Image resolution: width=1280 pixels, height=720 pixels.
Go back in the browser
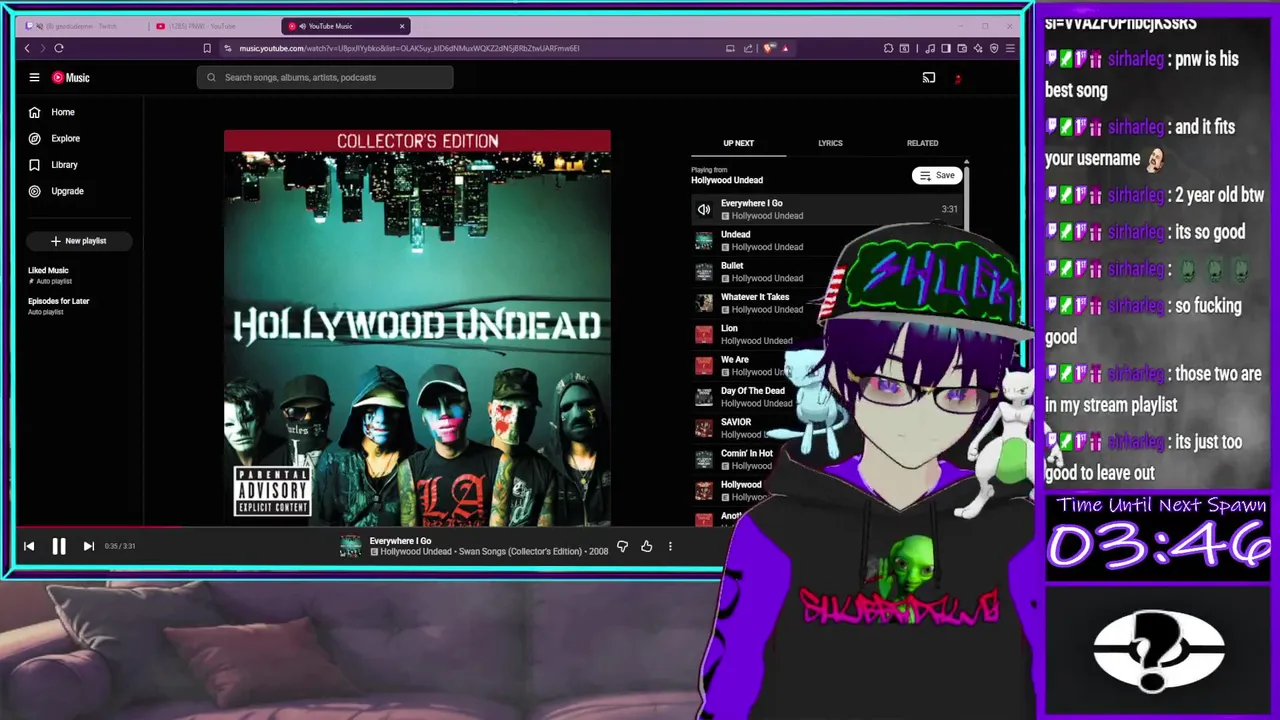coord(27,48)
